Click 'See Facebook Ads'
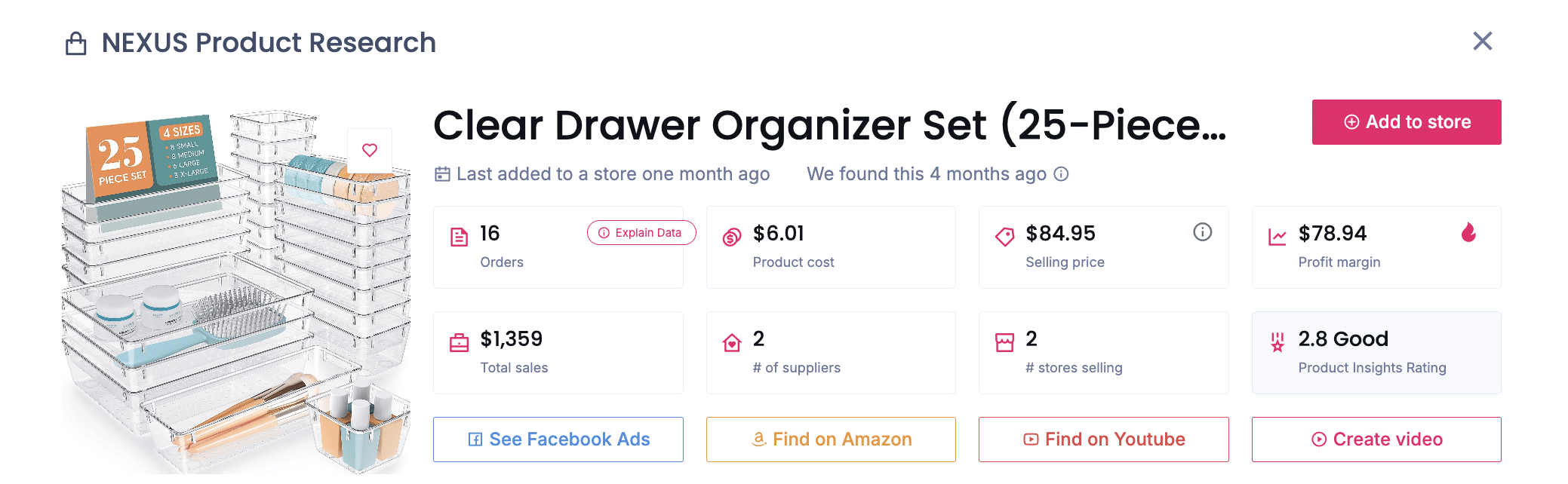Image resolution: width=1568 pixels, height=484 pixels. (558, 439)
